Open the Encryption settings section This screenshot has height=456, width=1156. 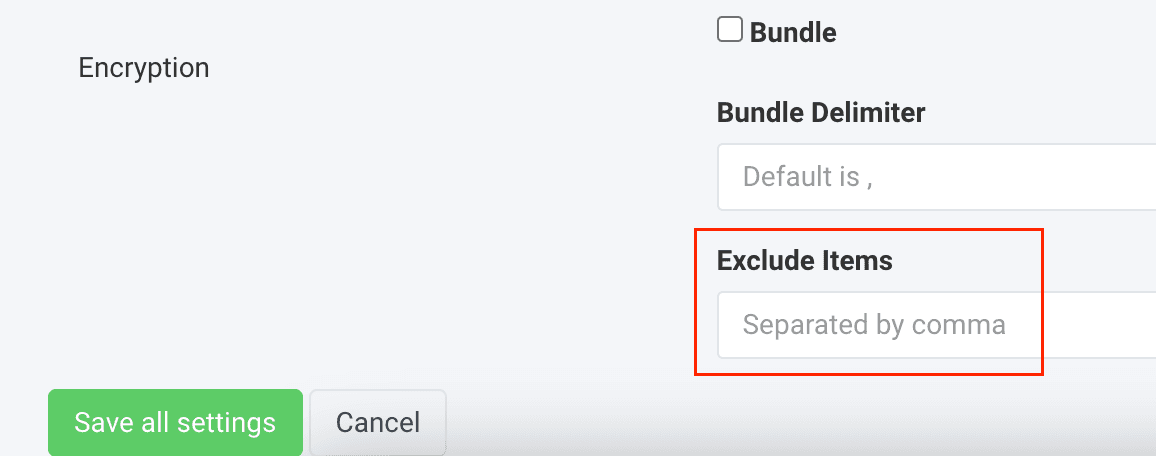pyautogui.click(x=144, y=68)
